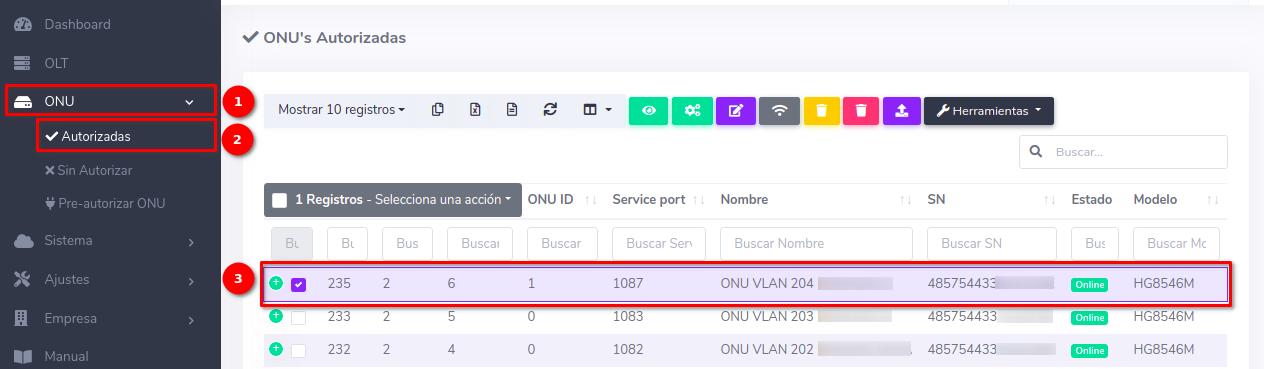
Task: Sort the Modelo column with its arrows
Action: [1213, 200]
